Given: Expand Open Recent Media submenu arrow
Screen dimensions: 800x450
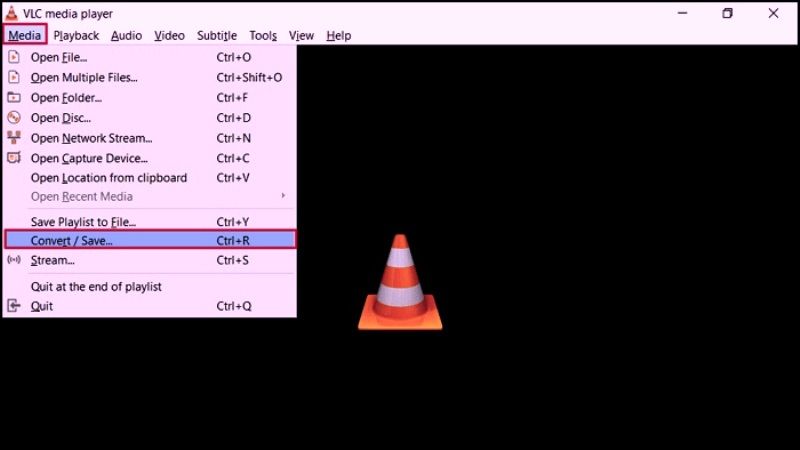Looking at the screenshot, I should 283,196.
